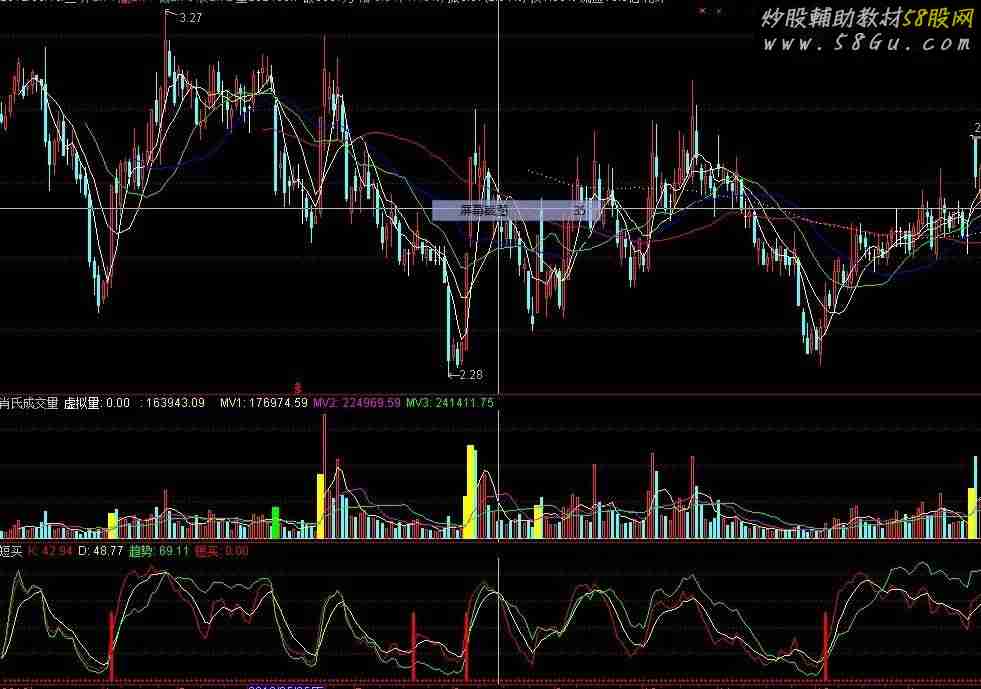Select the MV1: 176974.59 average readout
This screenshot has width=981, height=689.
263,403
